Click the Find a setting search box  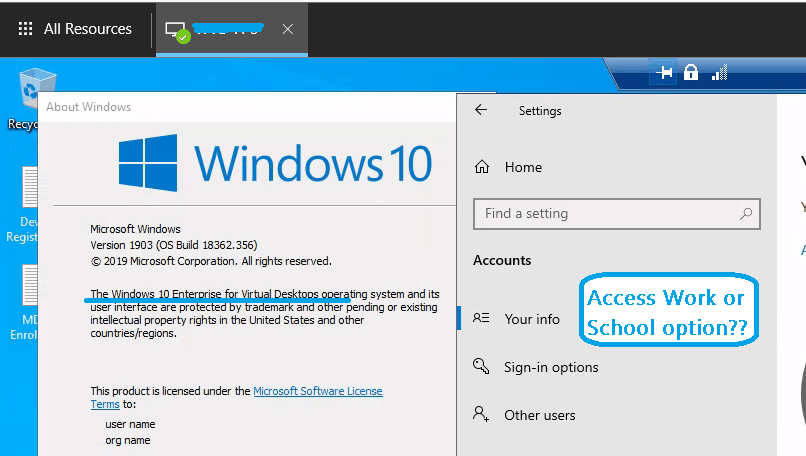tap(616, 214)
